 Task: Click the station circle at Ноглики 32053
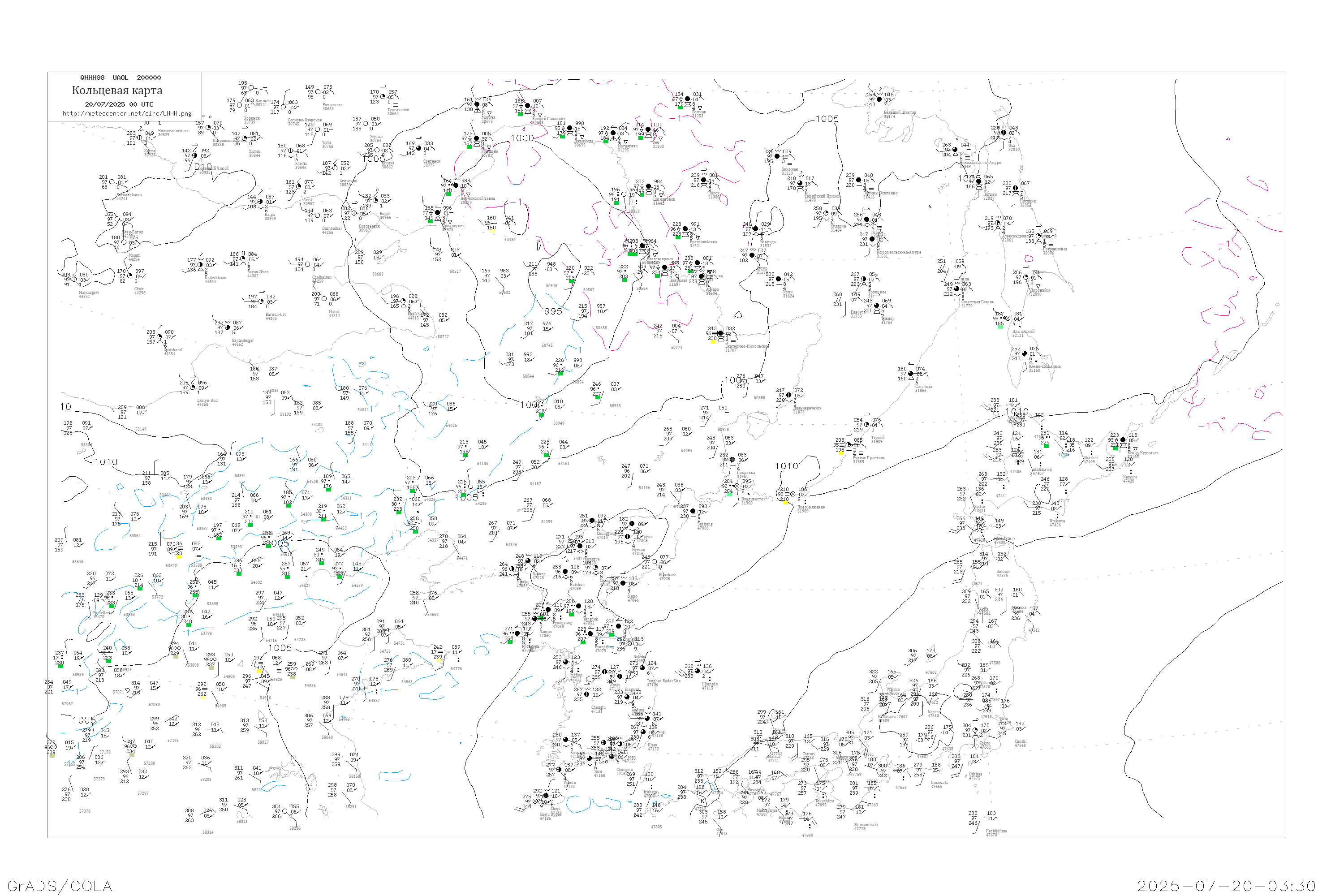click(1016, 188)
